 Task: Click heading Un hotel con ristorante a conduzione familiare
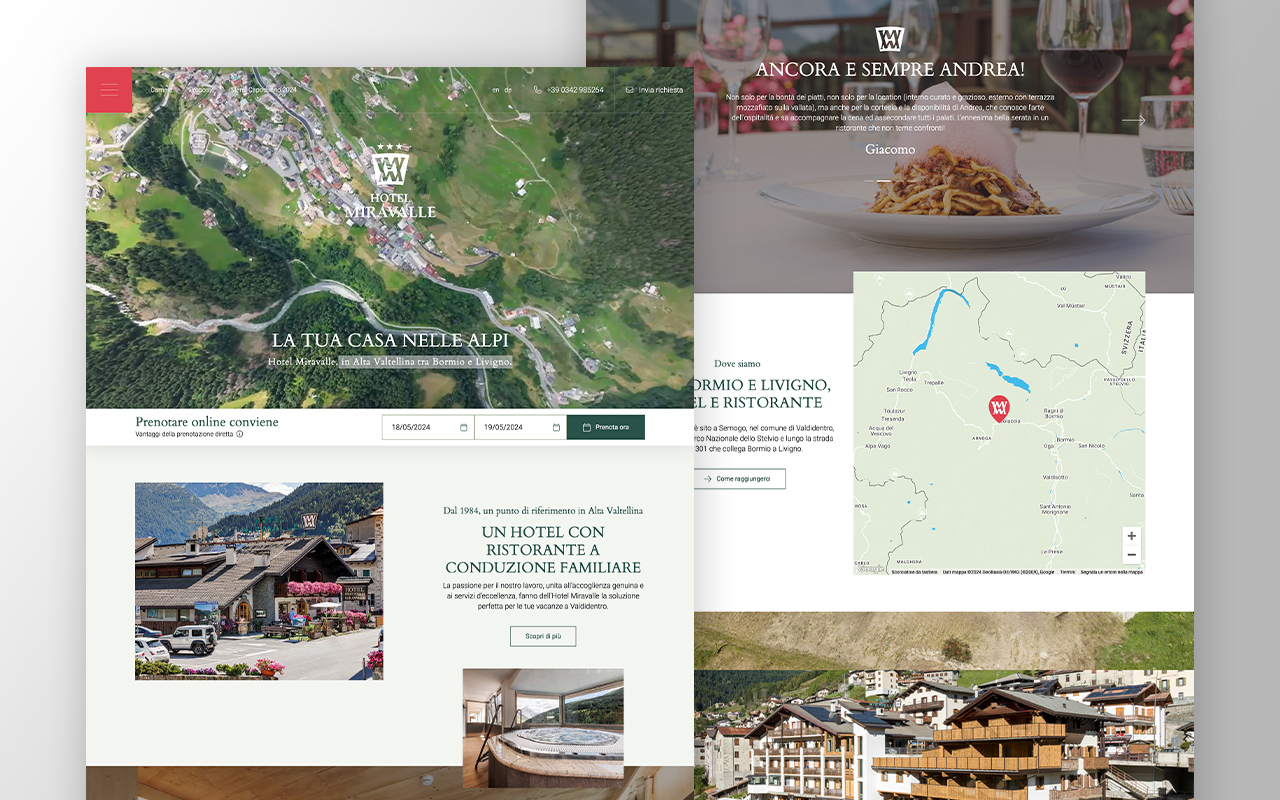(x=543, y=550)
